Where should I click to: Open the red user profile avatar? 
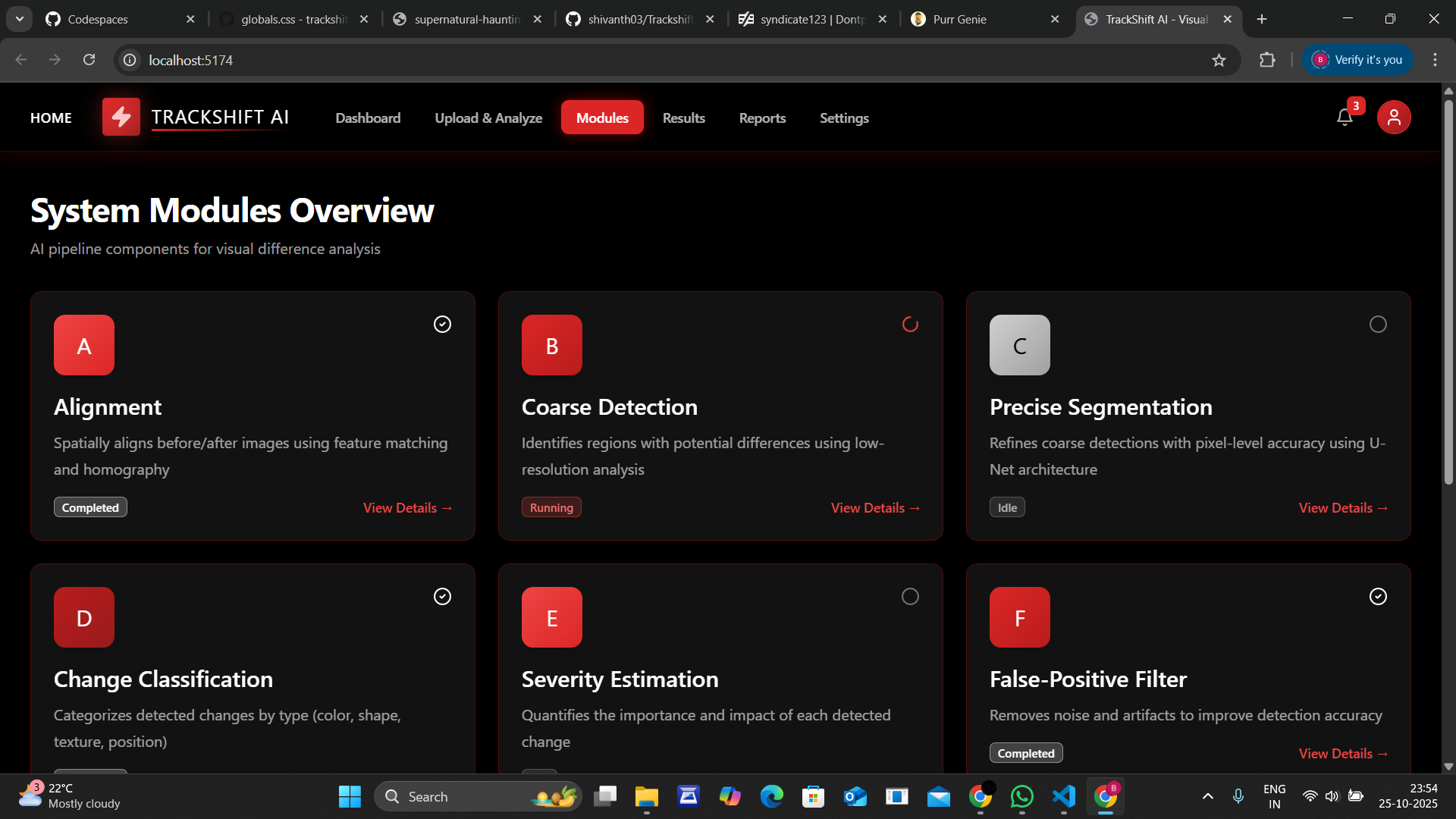[x=1394, y=118]
